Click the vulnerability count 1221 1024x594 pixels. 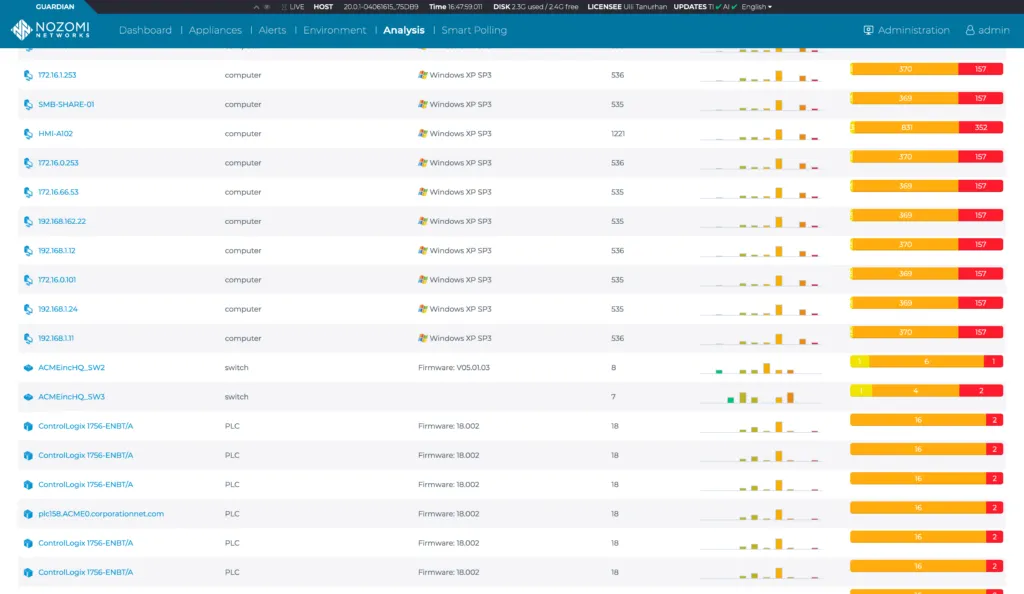click(618, 134)
